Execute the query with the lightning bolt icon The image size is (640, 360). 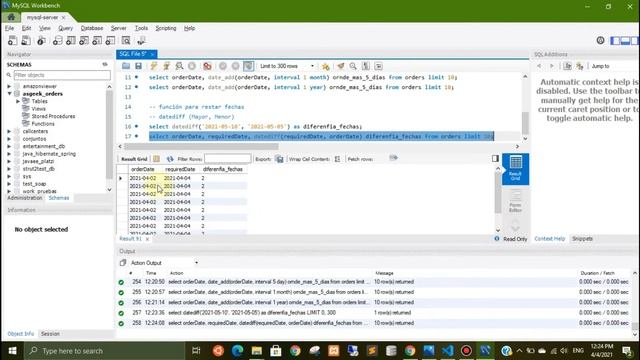pos(153,66)
